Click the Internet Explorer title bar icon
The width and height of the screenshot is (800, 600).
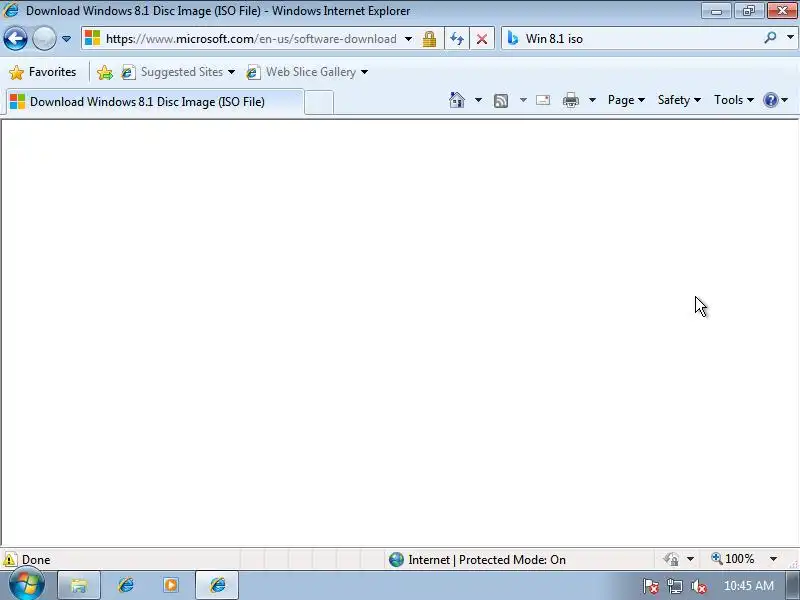click(11, 10)
